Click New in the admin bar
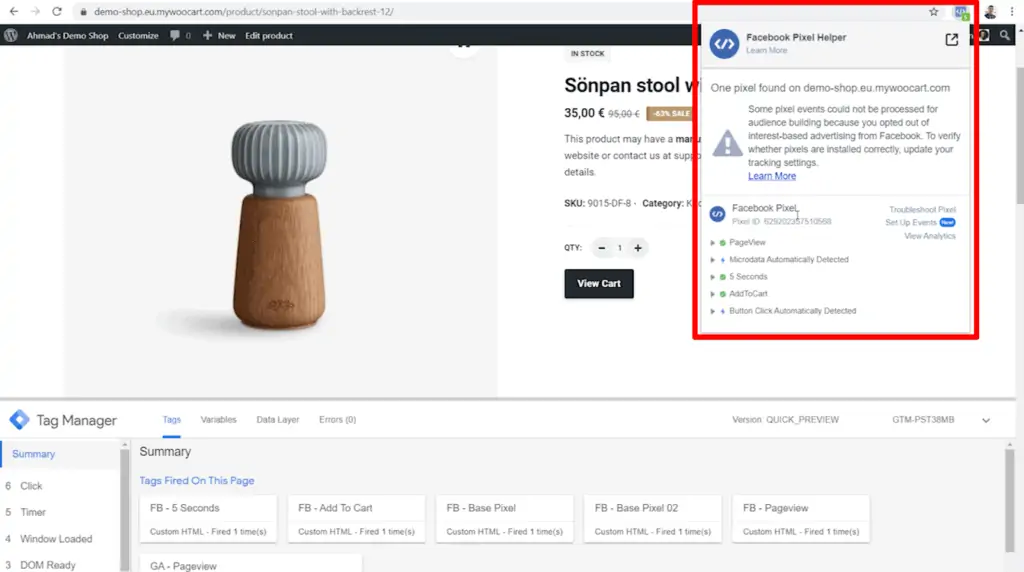Image resolution: width=1024 pixels, height=572 pixels. 219,35
